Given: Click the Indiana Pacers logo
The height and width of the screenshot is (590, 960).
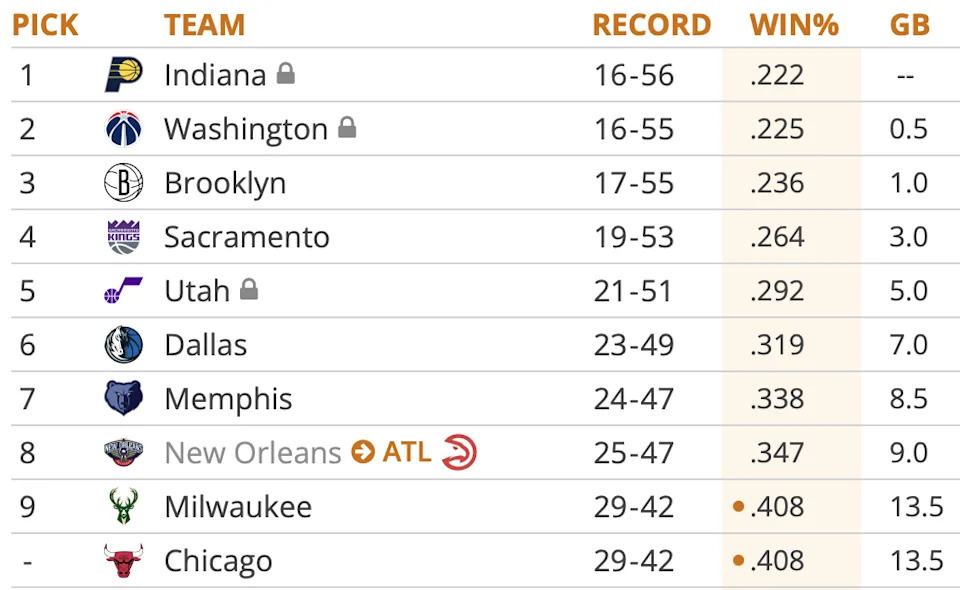Looking at the screenshot, I should pyautogui.click(x=124, y=75).
